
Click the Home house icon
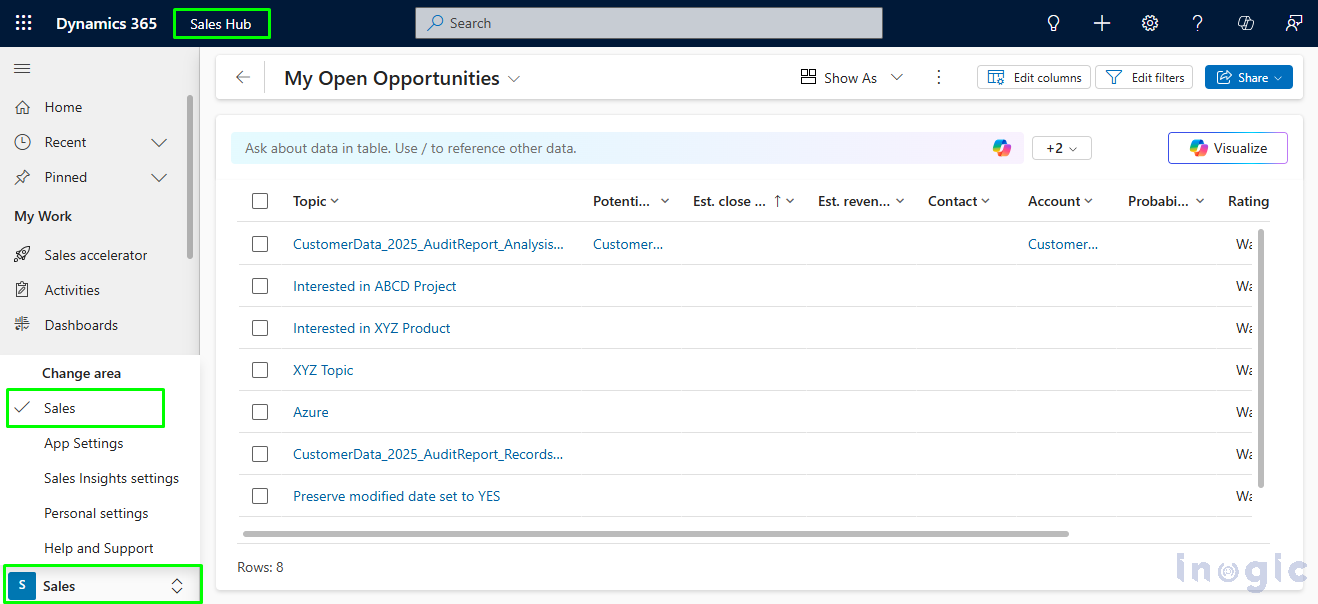click(x=22, y=107)
